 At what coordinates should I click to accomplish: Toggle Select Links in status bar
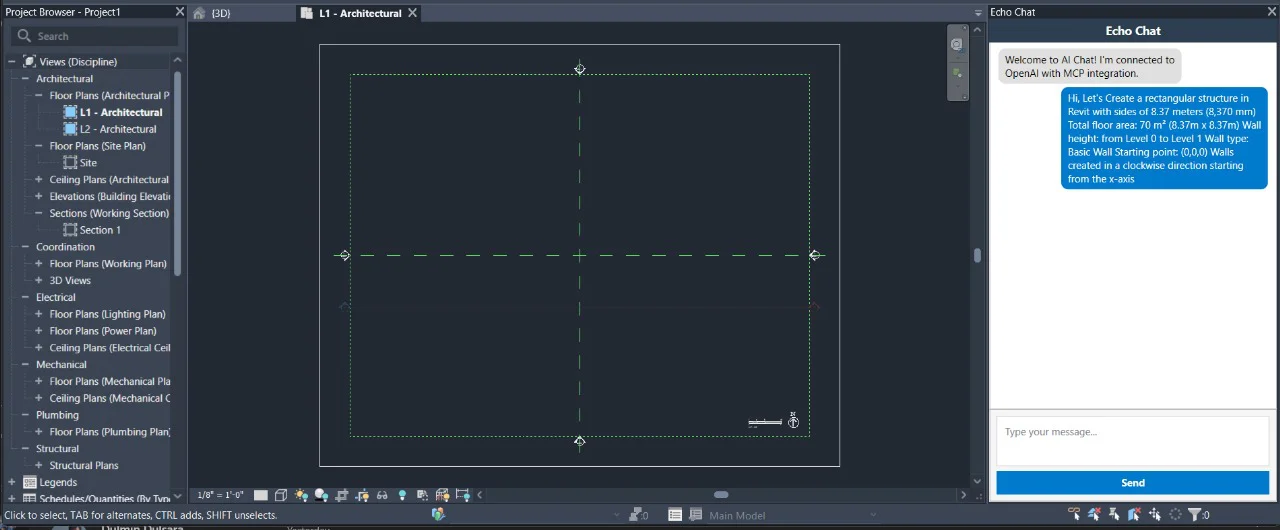[1074, 515]
